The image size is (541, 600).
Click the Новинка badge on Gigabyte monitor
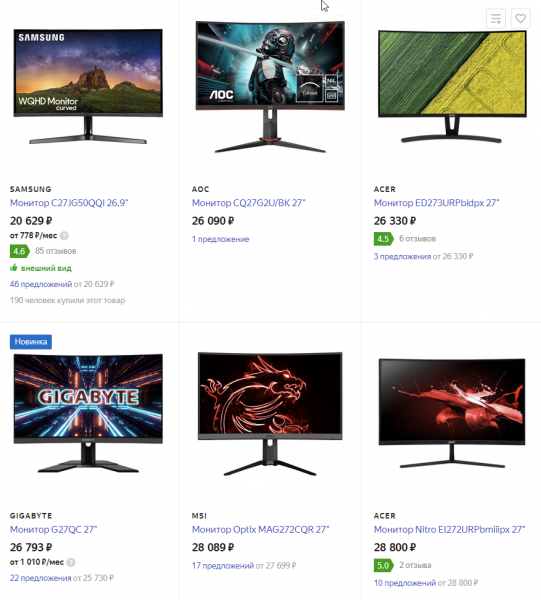tap(31, 342)
